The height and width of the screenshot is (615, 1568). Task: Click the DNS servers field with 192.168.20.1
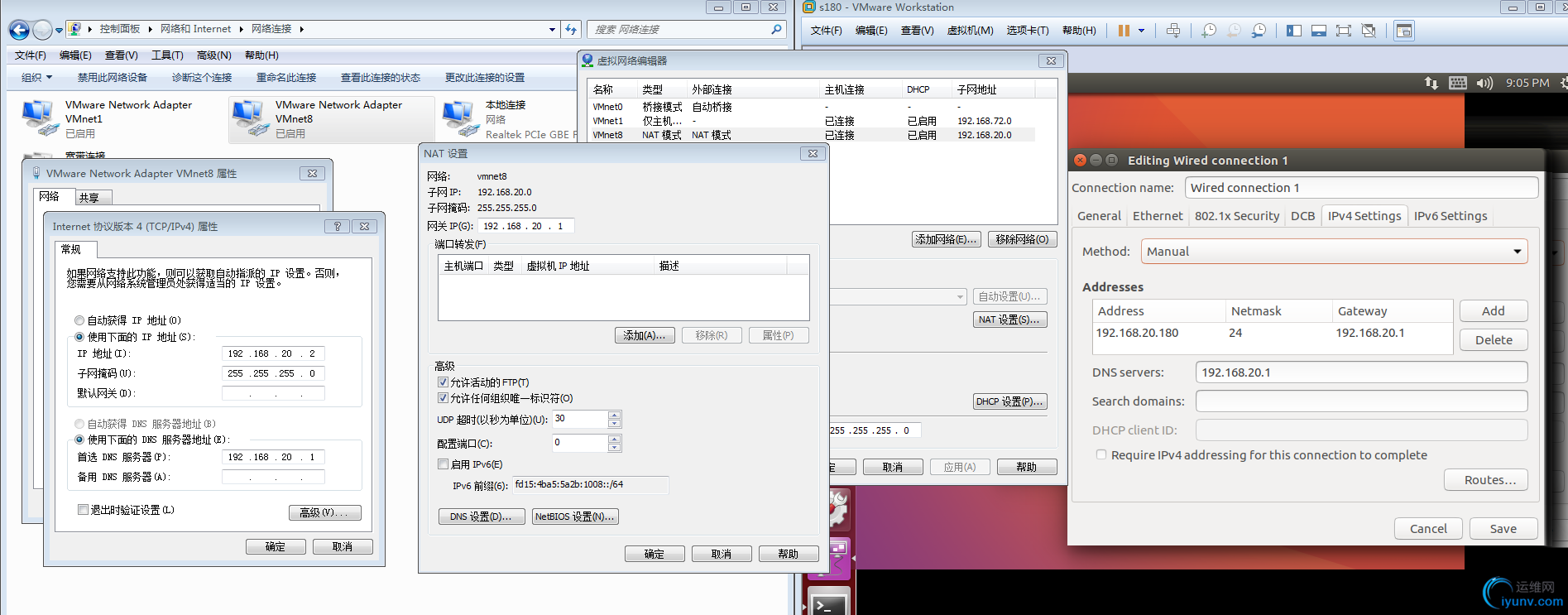[1361, 372]
